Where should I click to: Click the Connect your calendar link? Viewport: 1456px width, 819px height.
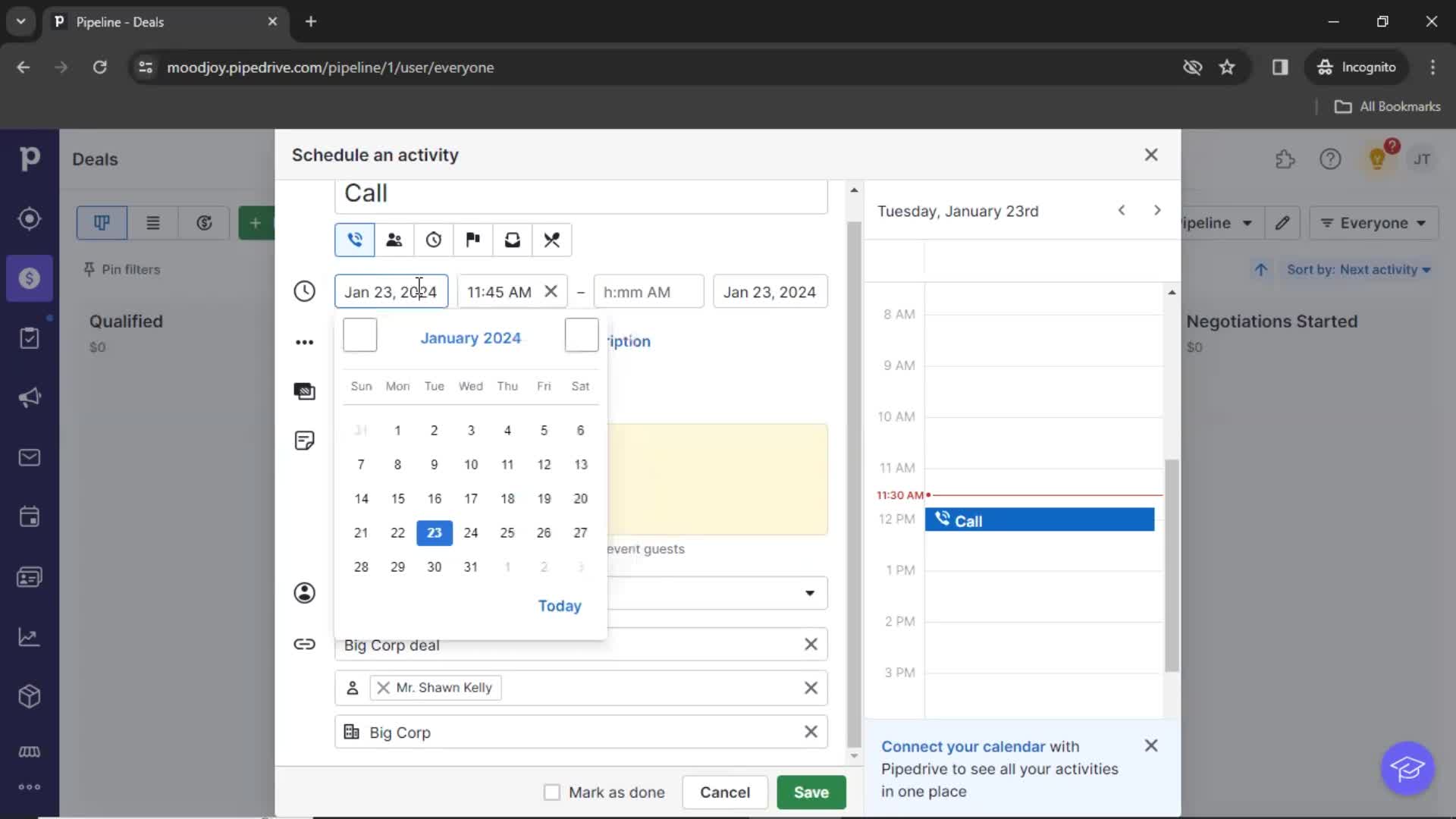(962, 746)
